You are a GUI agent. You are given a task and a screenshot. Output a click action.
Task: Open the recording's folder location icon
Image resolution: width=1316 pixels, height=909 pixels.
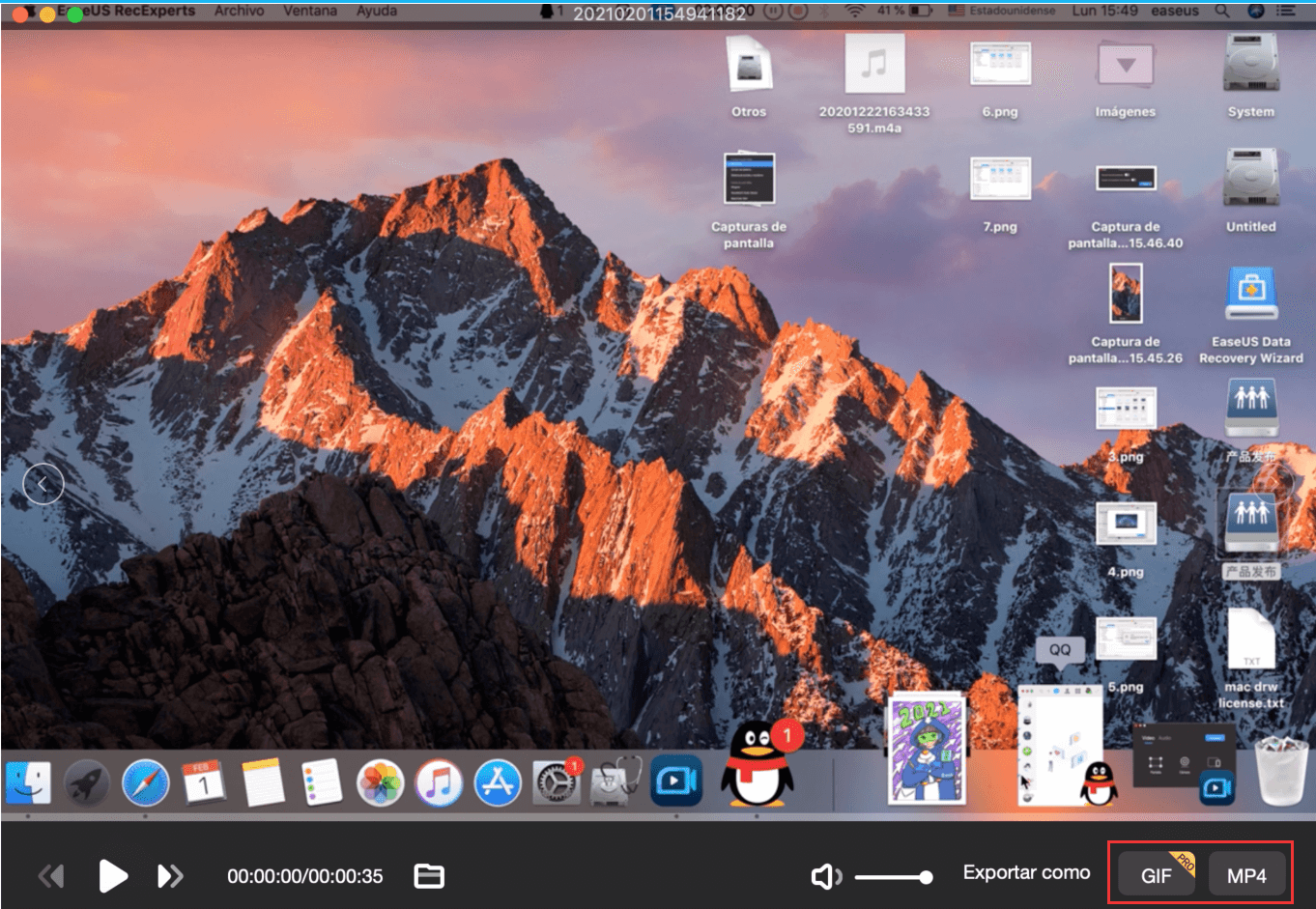click(429, 876)
